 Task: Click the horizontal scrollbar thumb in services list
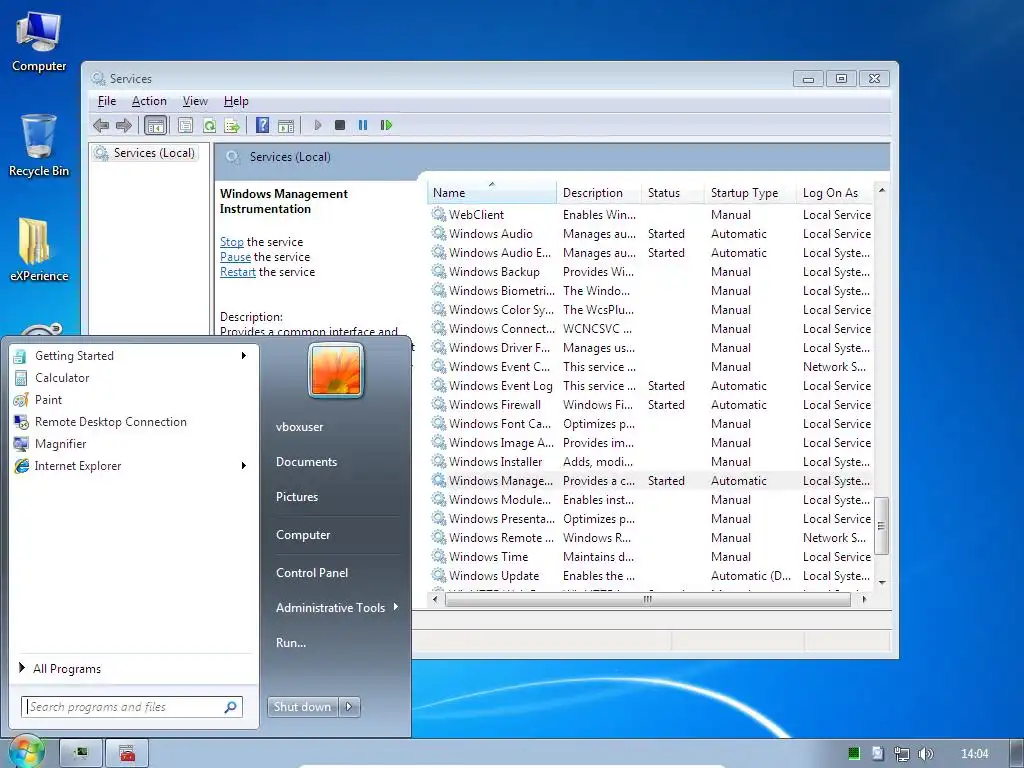(x=647, y=599)
